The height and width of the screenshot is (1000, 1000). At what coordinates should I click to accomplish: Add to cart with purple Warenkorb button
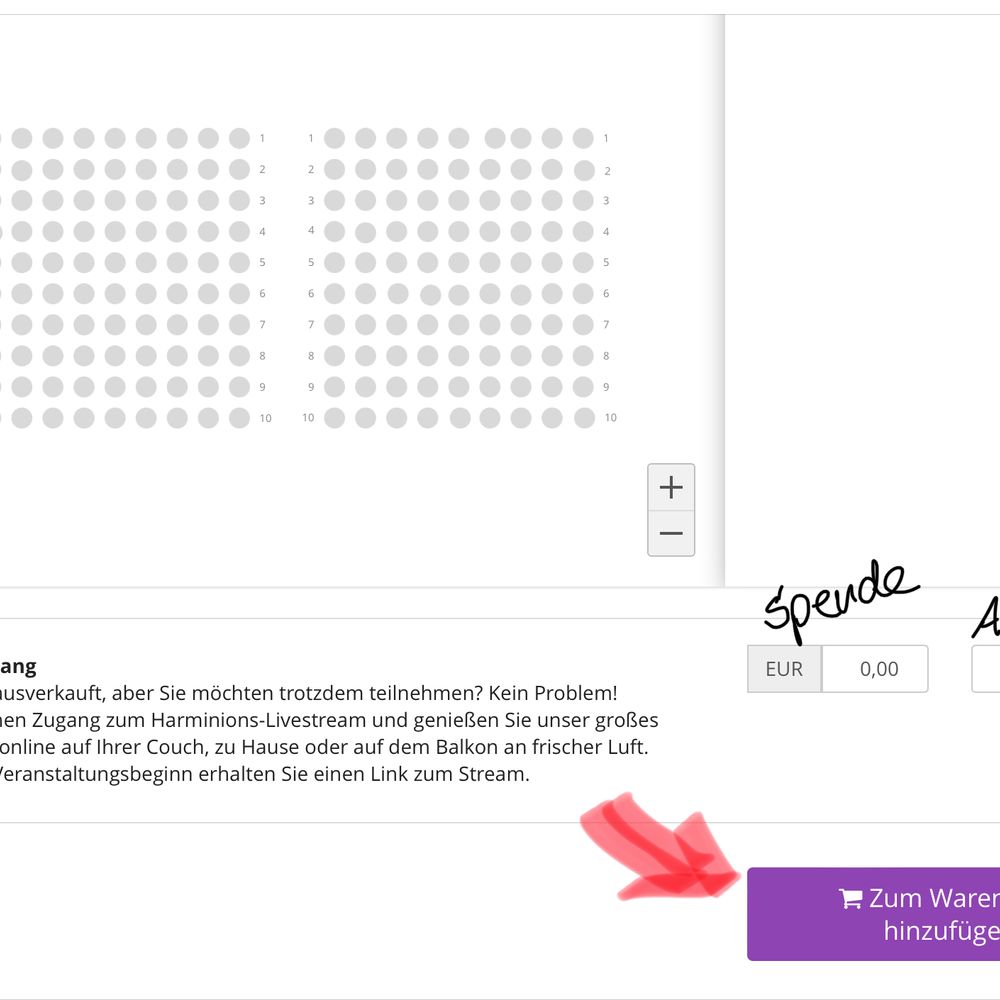[874, 914]
